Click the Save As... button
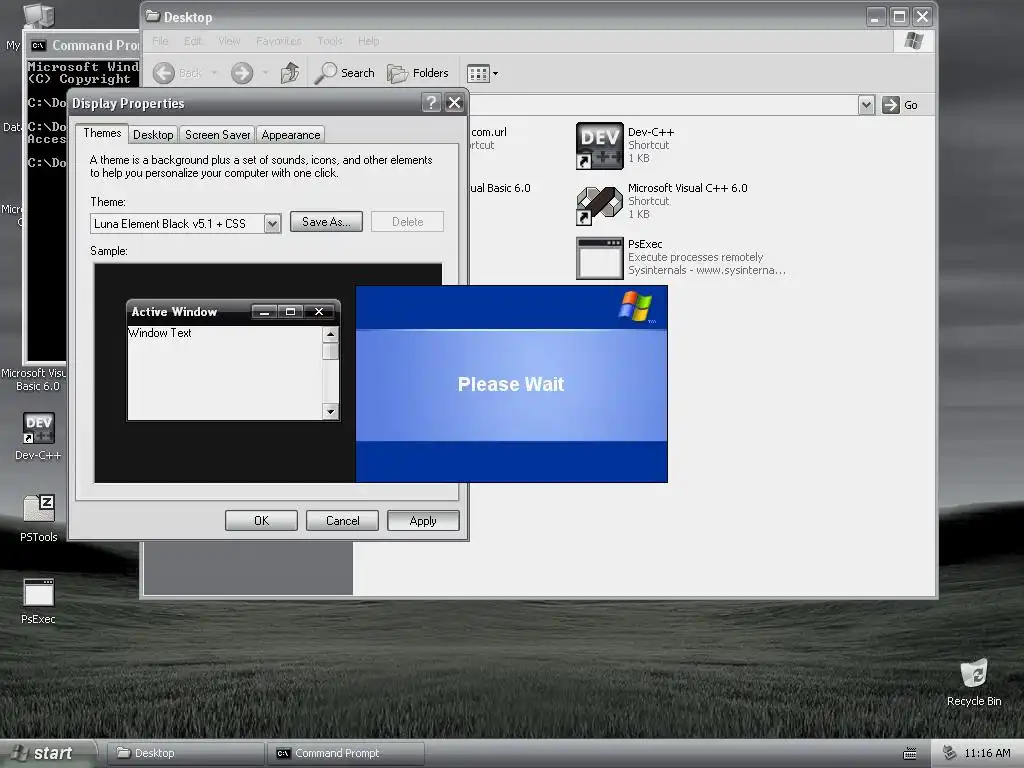Viewport: 1024px width, 768px height. pyautogui.click(x=326, y=222)
